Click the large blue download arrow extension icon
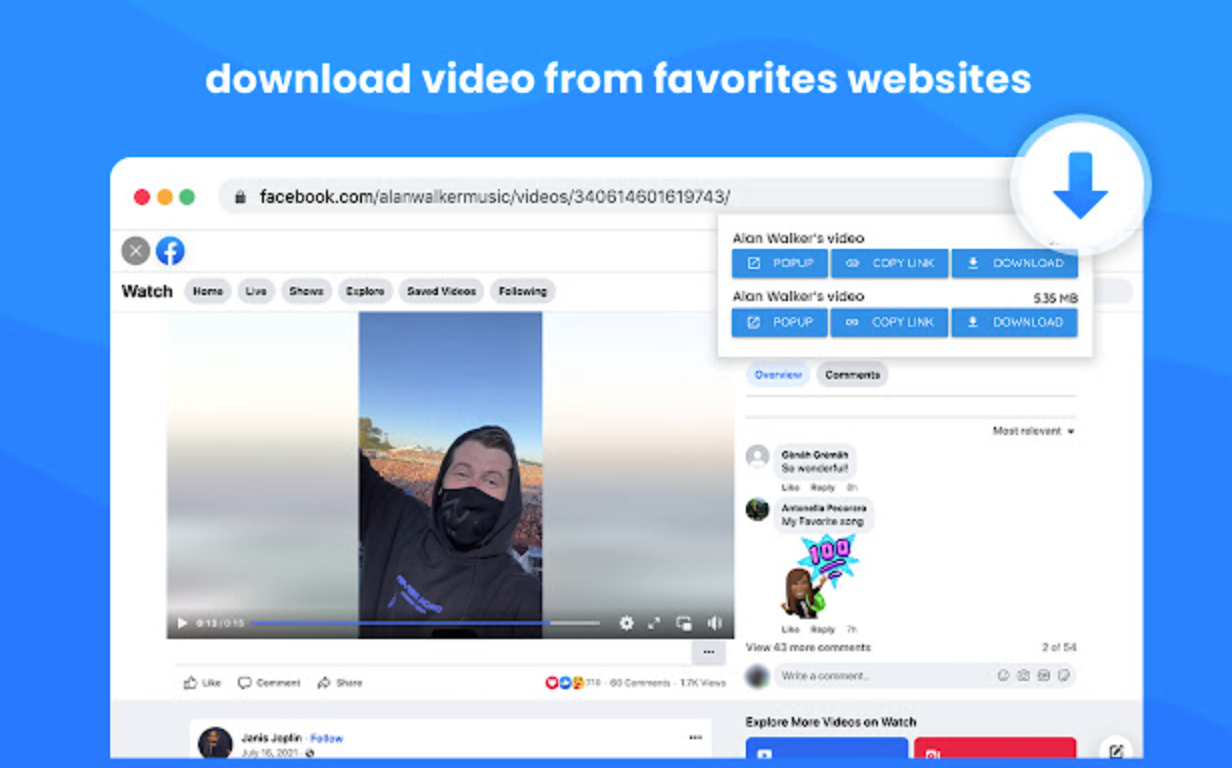Image resolution: width=1232 pixels, height=768 pixels. click(1080, 185)
